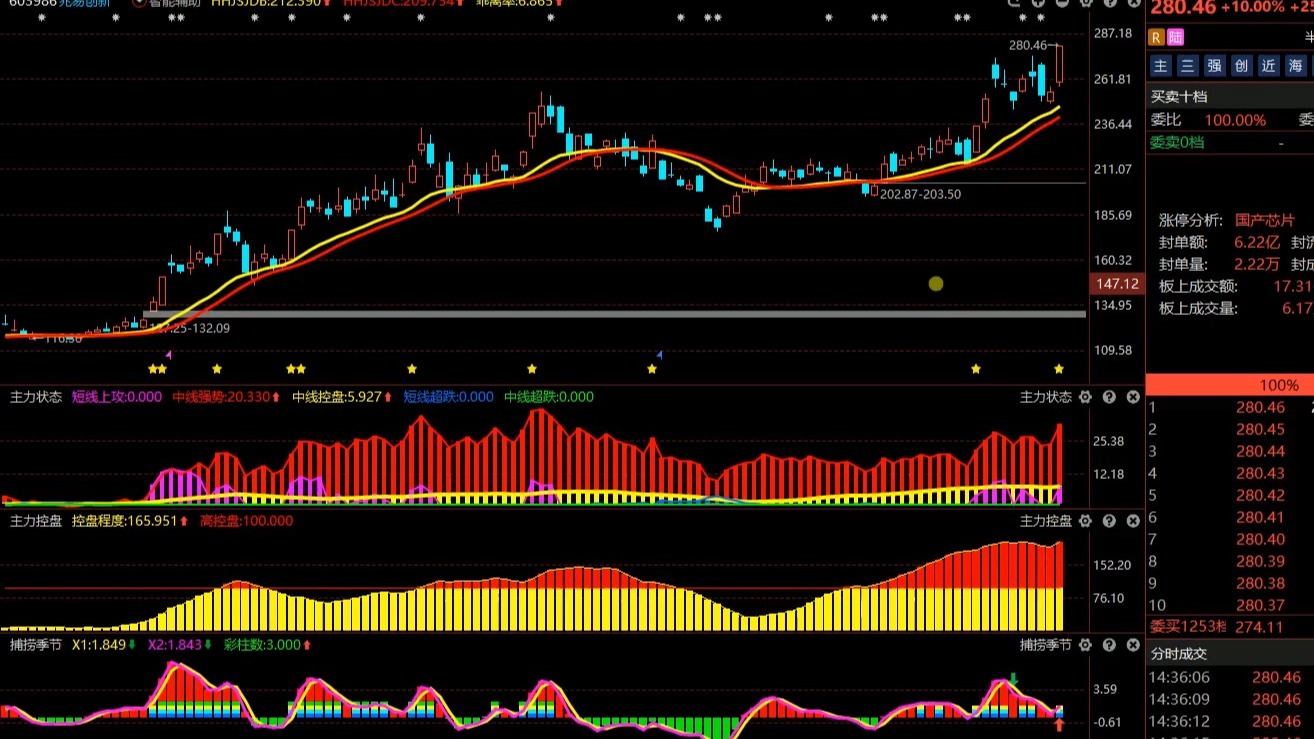This screenshot has height=739, width=1314.
Task: Expand the 主力状态 indicator name selector
Action: pos(1045,397)
